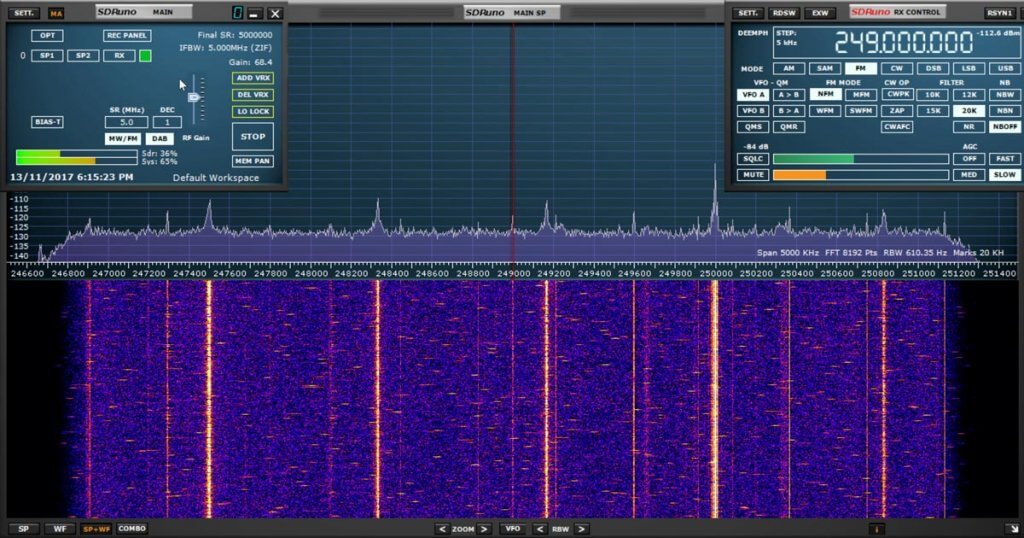
Task: Click the green RX status indicator square
Action: [x=145, y=56]
